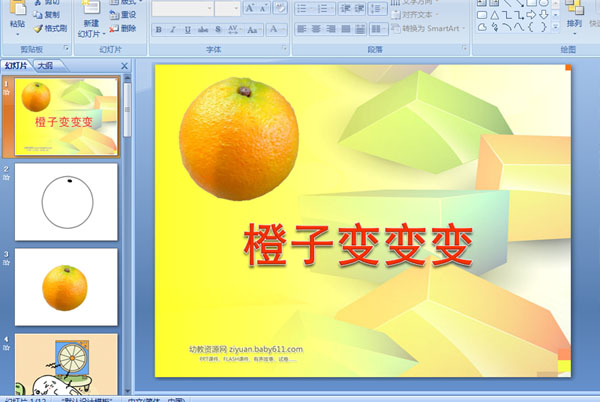The width and height of the screenshot is (600, 402).
Task: Reset the slide layout with 重设
Action: pos(122,15)
